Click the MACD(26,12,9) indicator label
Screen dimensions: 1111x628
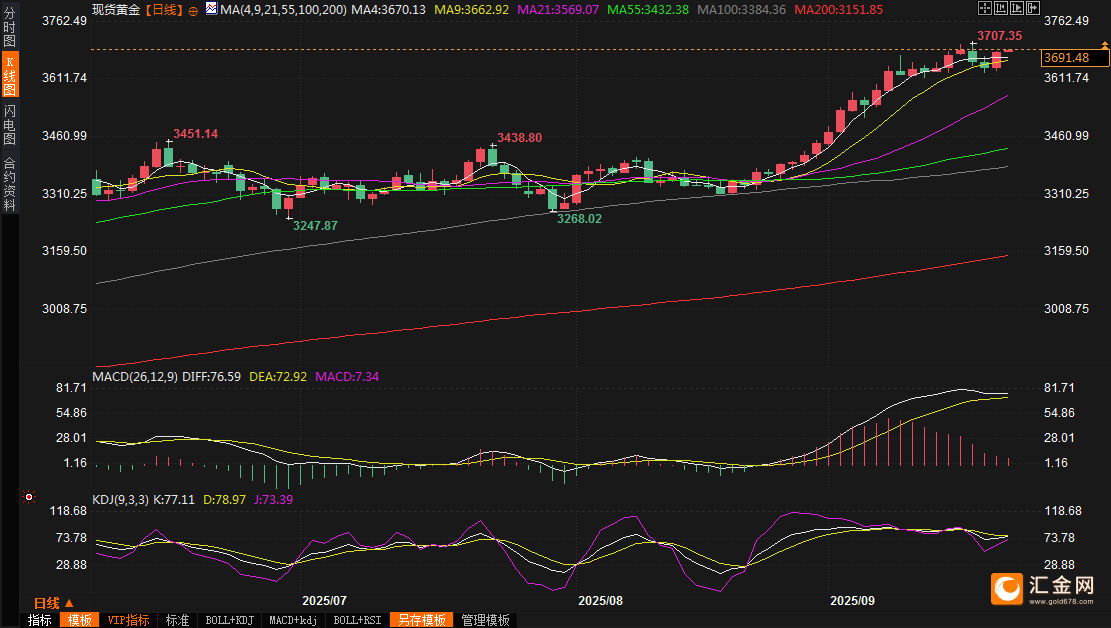tap(135, 376)
